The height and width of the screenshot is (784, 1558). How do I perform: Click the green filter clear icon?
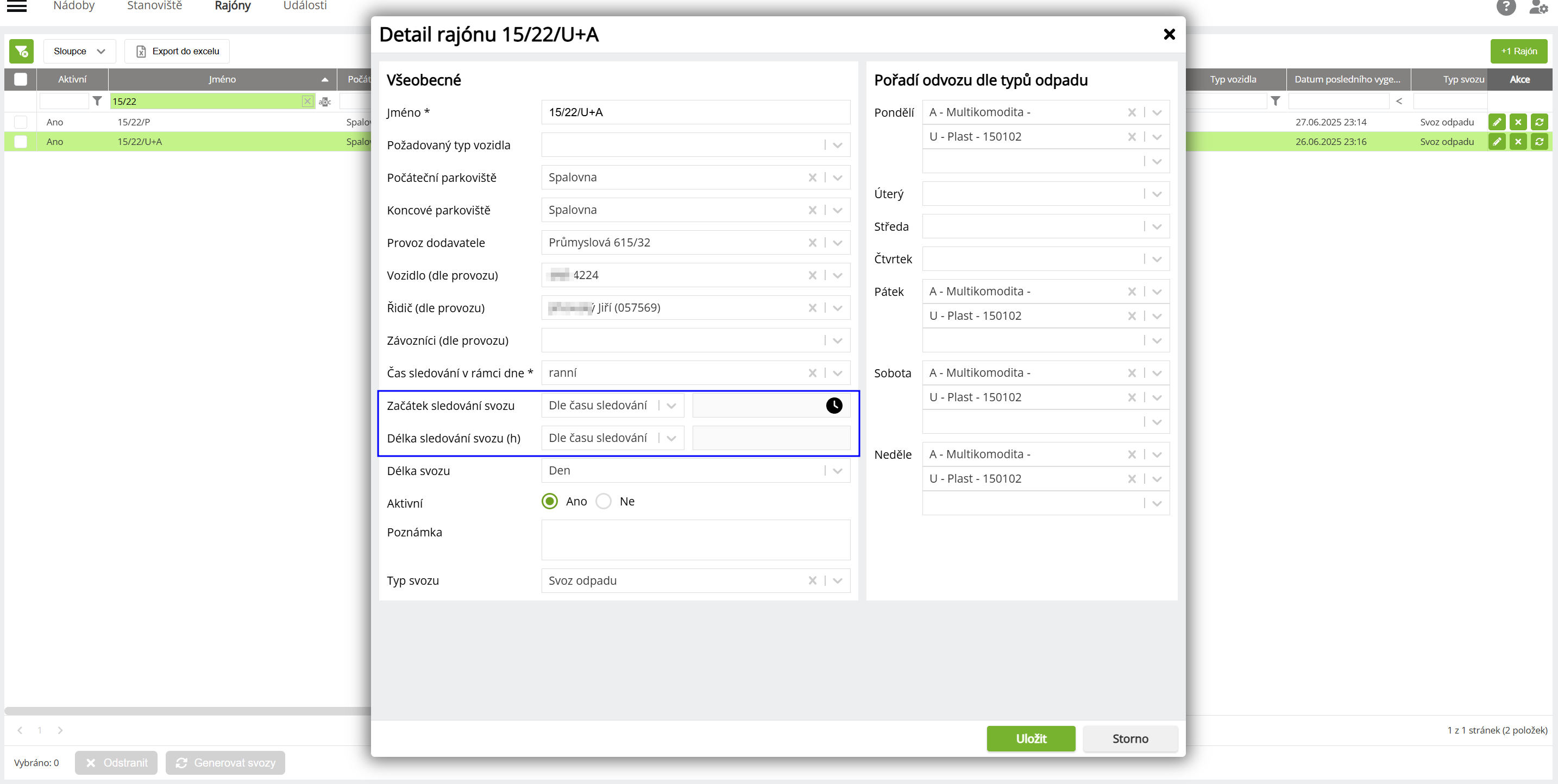pyautogui.click(x=21, y=52)
